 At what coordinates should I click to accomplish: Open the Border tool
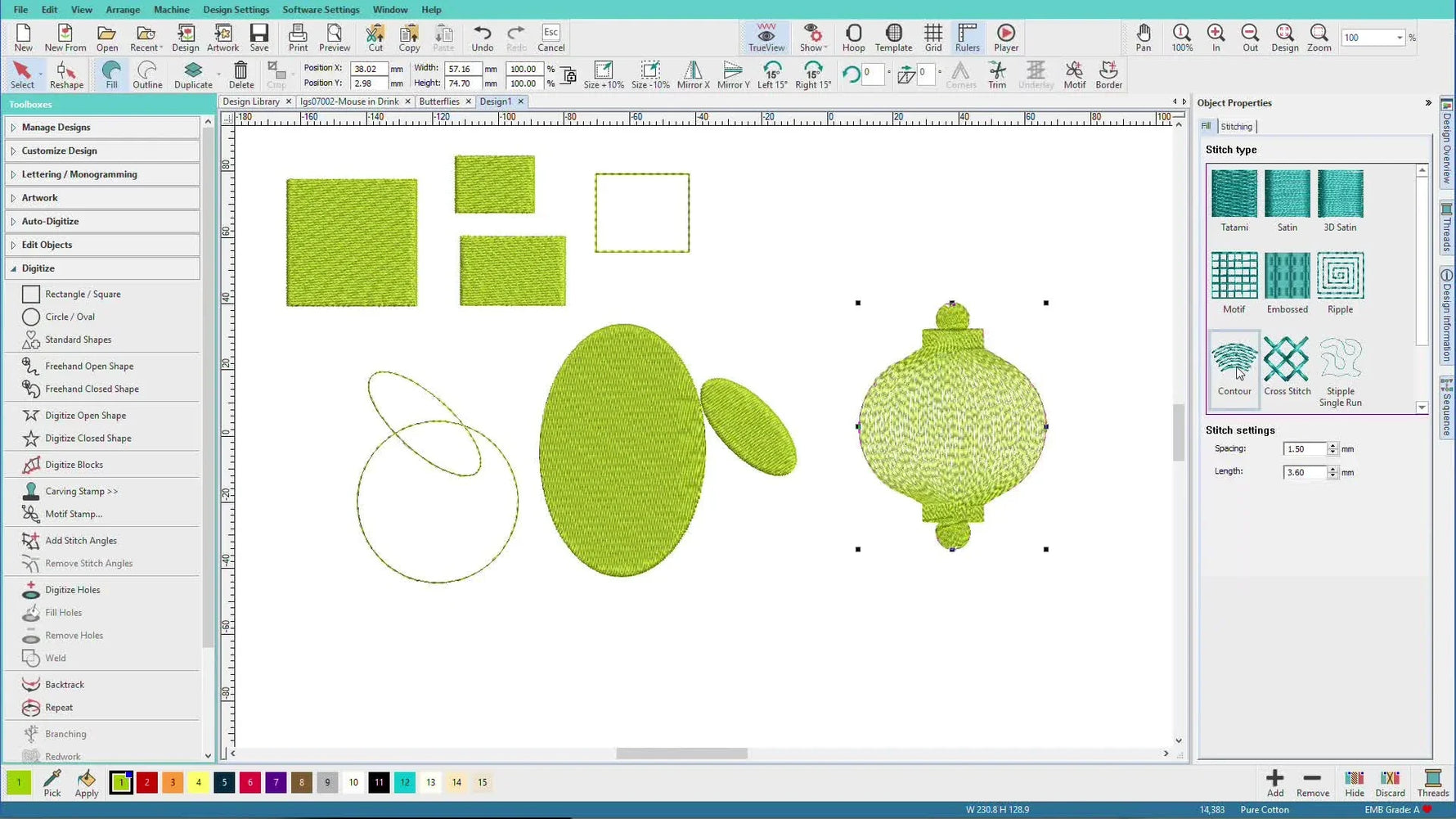[1108, 74]
